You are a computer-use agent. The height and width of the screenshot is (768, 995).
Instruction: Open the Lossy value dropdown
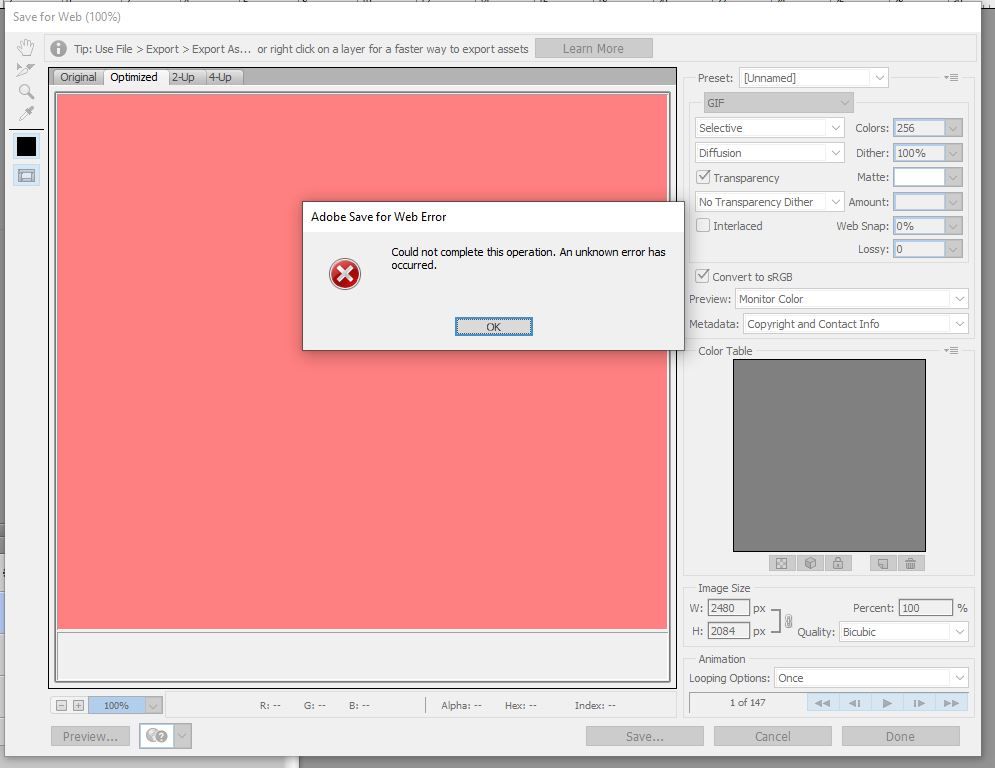coord(952,249)
